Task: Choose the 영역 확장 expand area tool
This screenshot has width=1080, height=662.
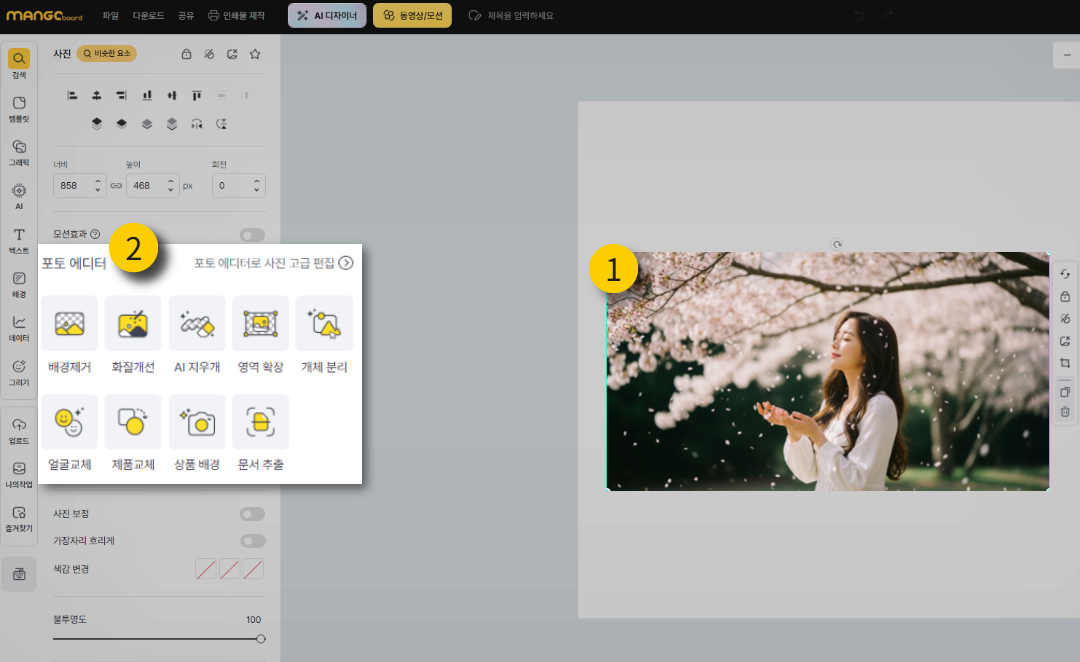Action: coord(260,323)
